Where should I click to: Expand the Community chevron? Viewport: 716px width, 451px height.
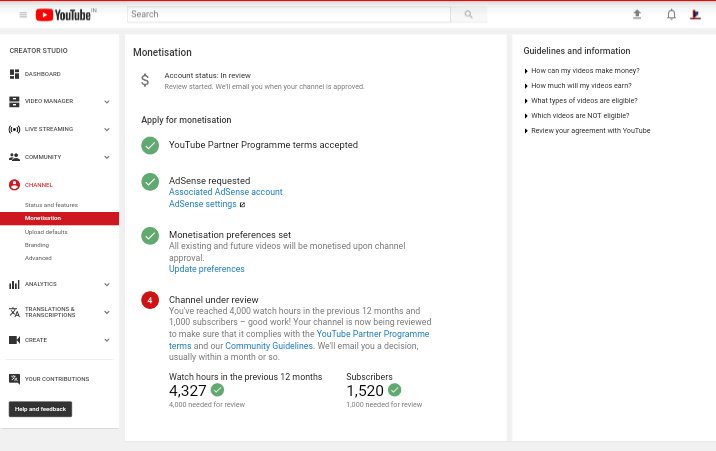pos(107,157)
